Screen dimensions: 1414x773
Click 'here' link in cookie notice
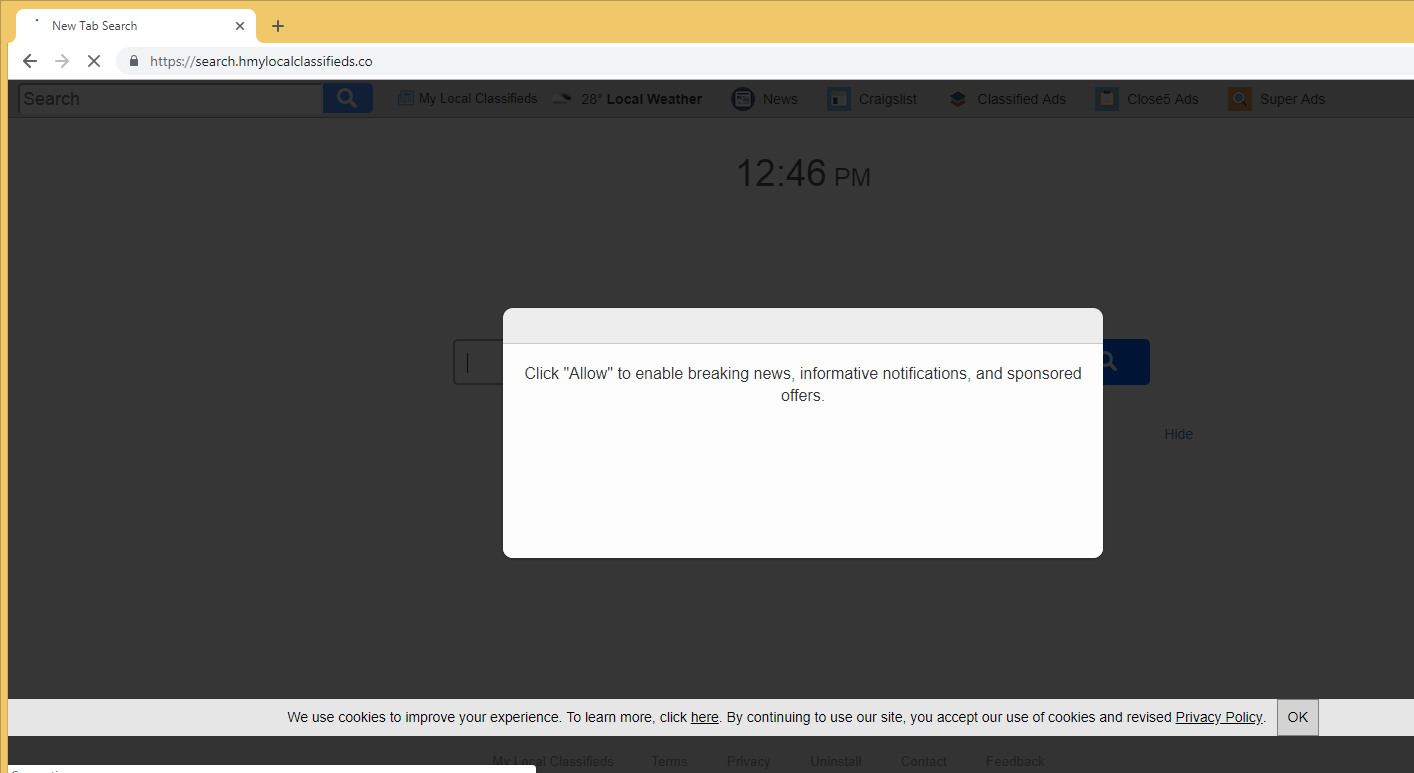click(705, 717)
